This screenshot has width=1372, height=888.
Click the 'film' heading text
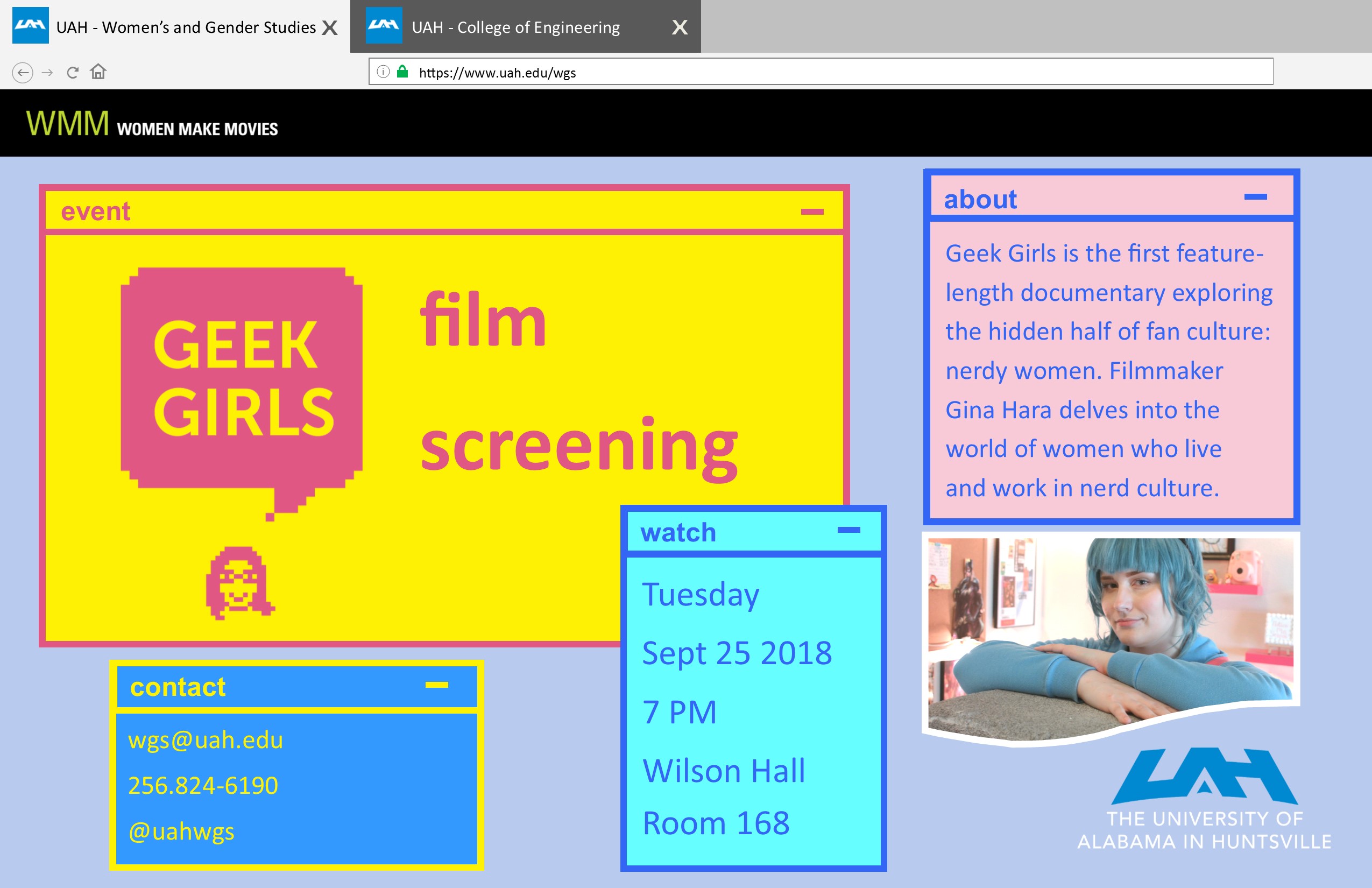point(483,319)
